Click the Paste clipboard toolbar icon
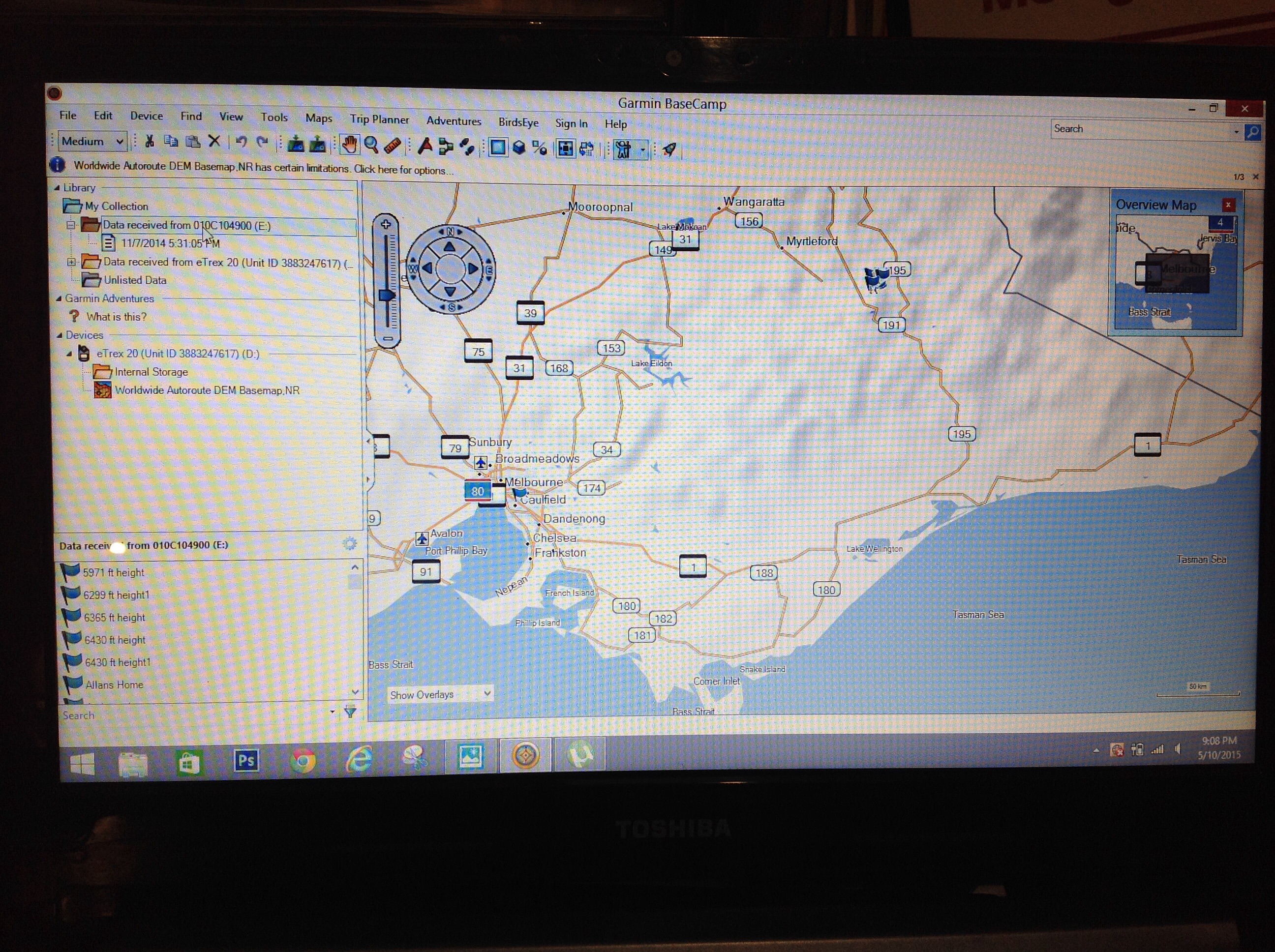This screenshot has height=952, width=1275. click(x=192, y=142)
